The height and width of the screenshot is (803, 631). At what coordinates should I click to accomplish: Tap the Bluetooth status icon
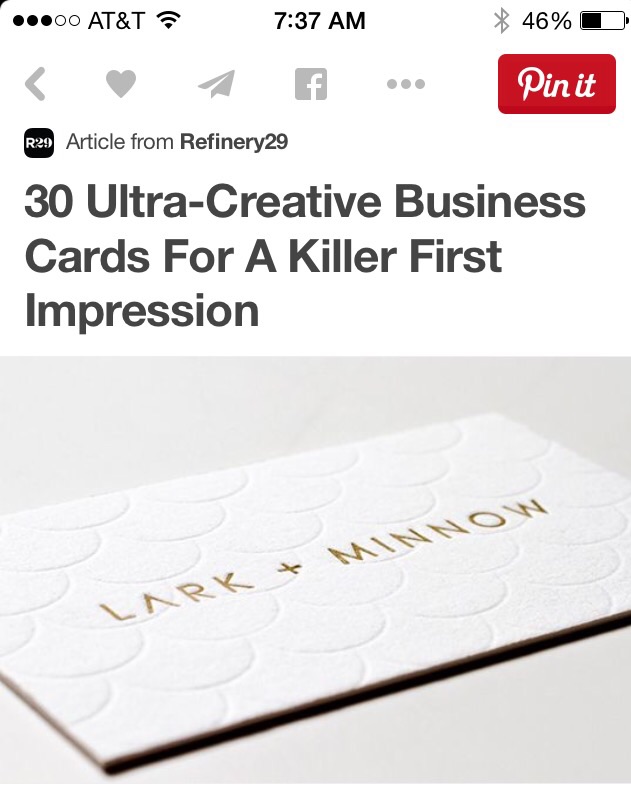click(501, 20)
